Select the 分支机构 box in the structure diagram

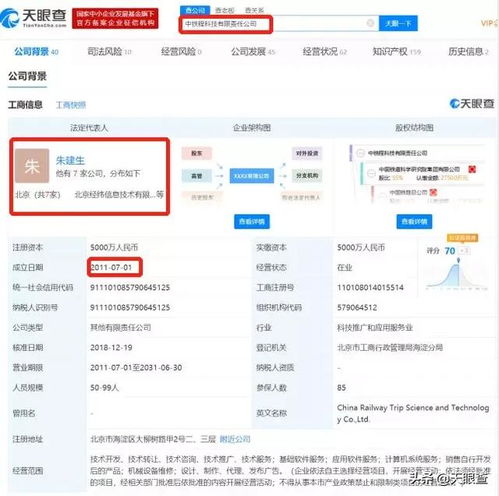[x=307, y=176]
